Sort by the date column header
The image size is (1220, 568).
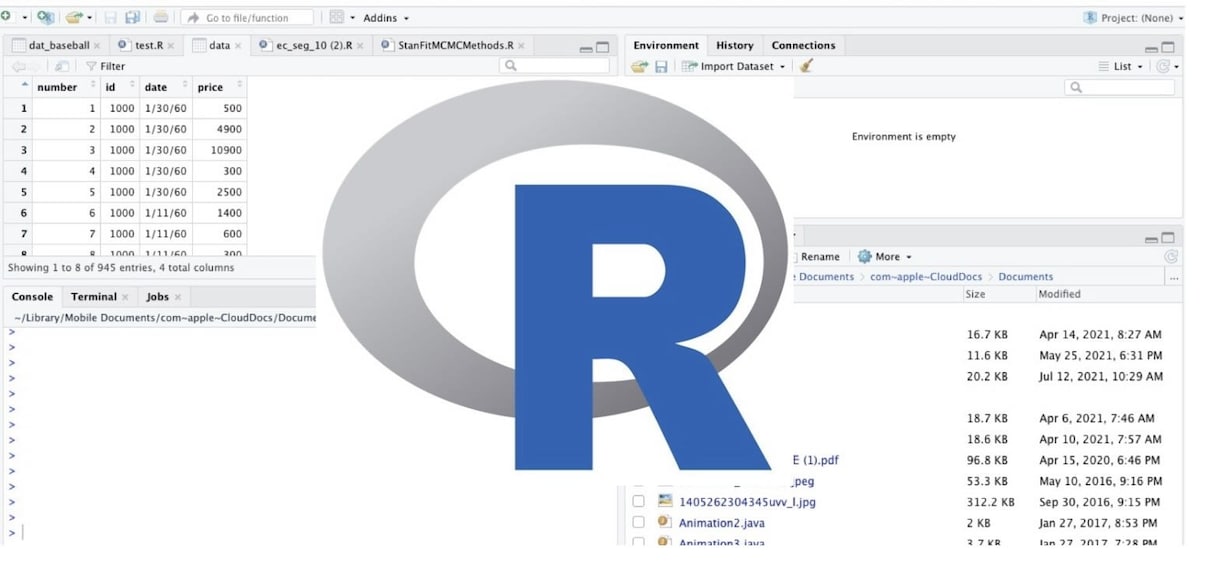(x=164, y=87)
